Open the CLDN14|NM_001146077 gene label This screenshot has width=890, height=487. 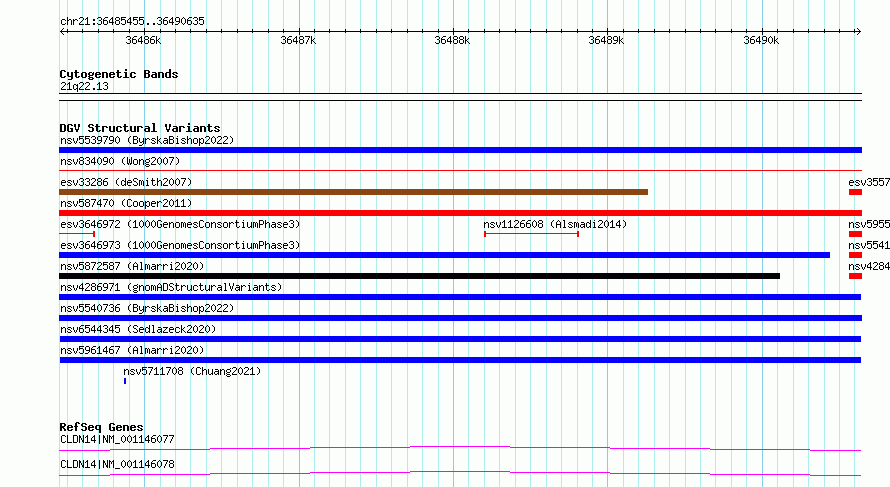[117, 439]
